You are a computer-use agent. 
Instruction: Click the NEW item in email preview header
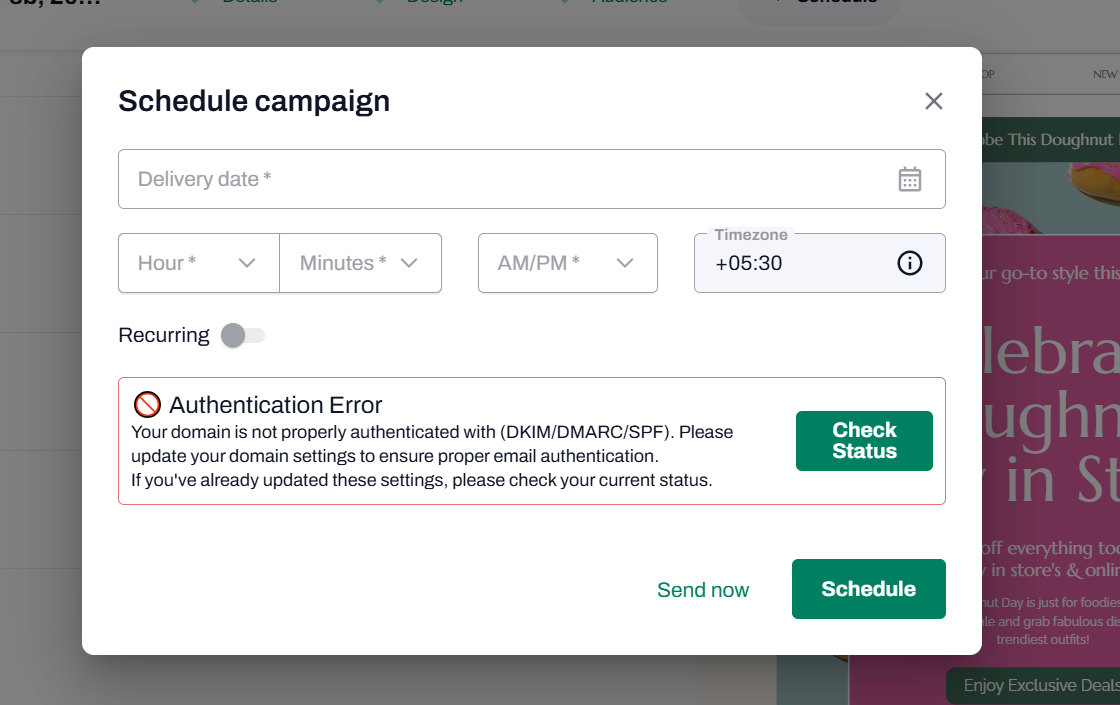1104,74
